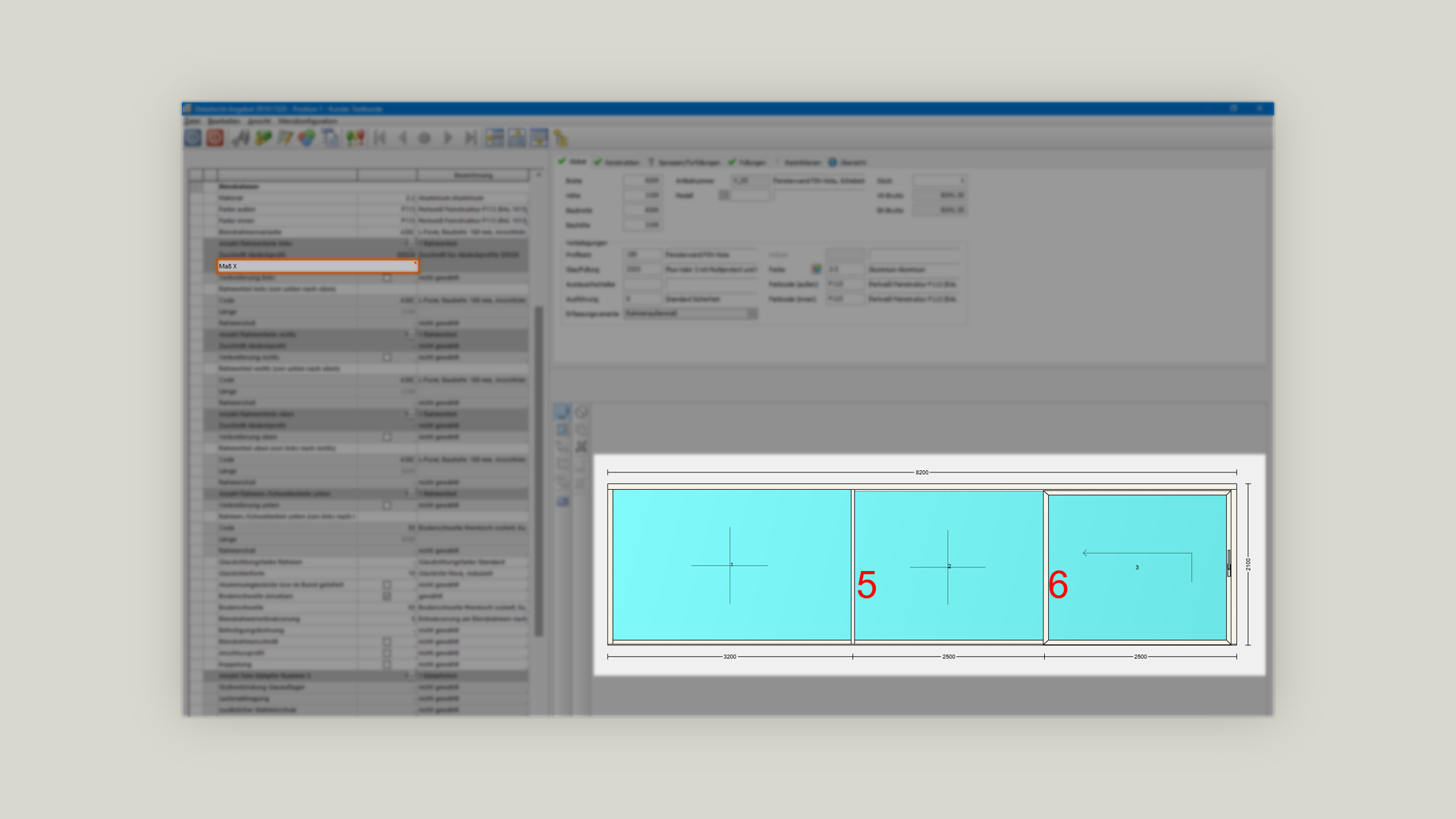The image size is (1456, 819).
Task: Click the 8200 total width dimension
Action: click(921, 472)
